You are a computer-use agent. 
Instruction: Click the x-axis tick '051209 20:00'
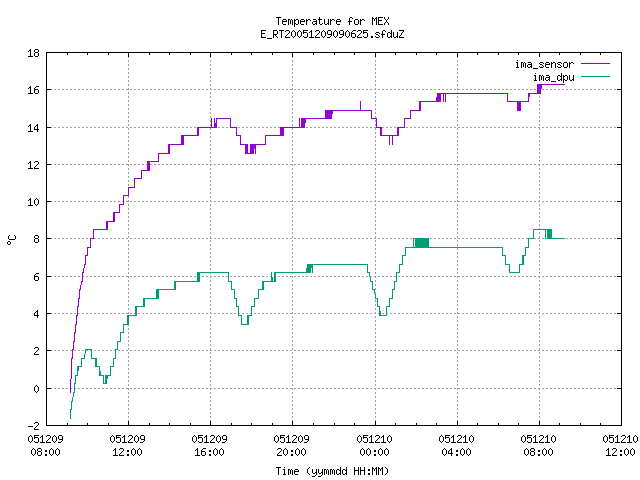(291, 446)
